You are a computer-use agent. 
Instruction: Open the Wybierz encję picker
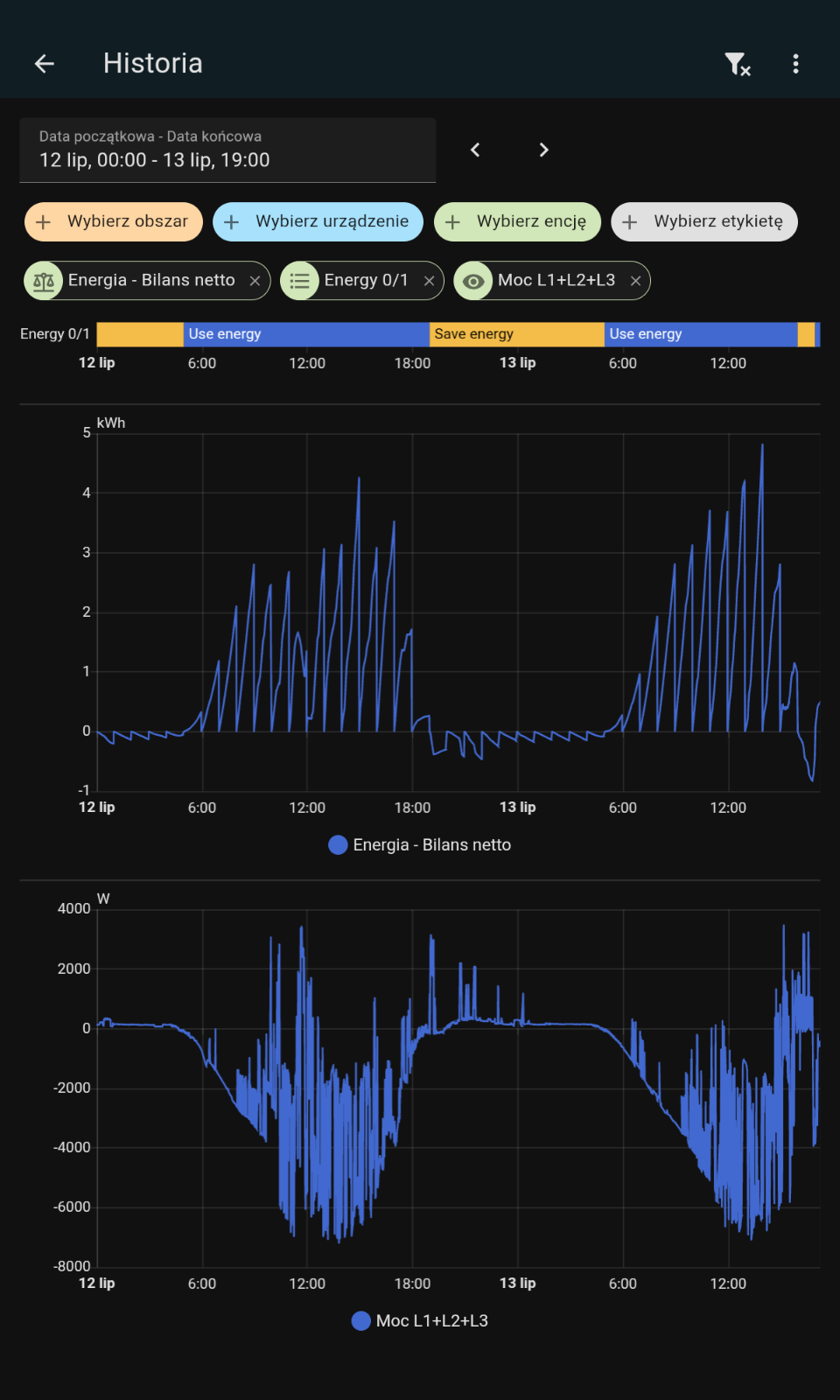(518, 221)
